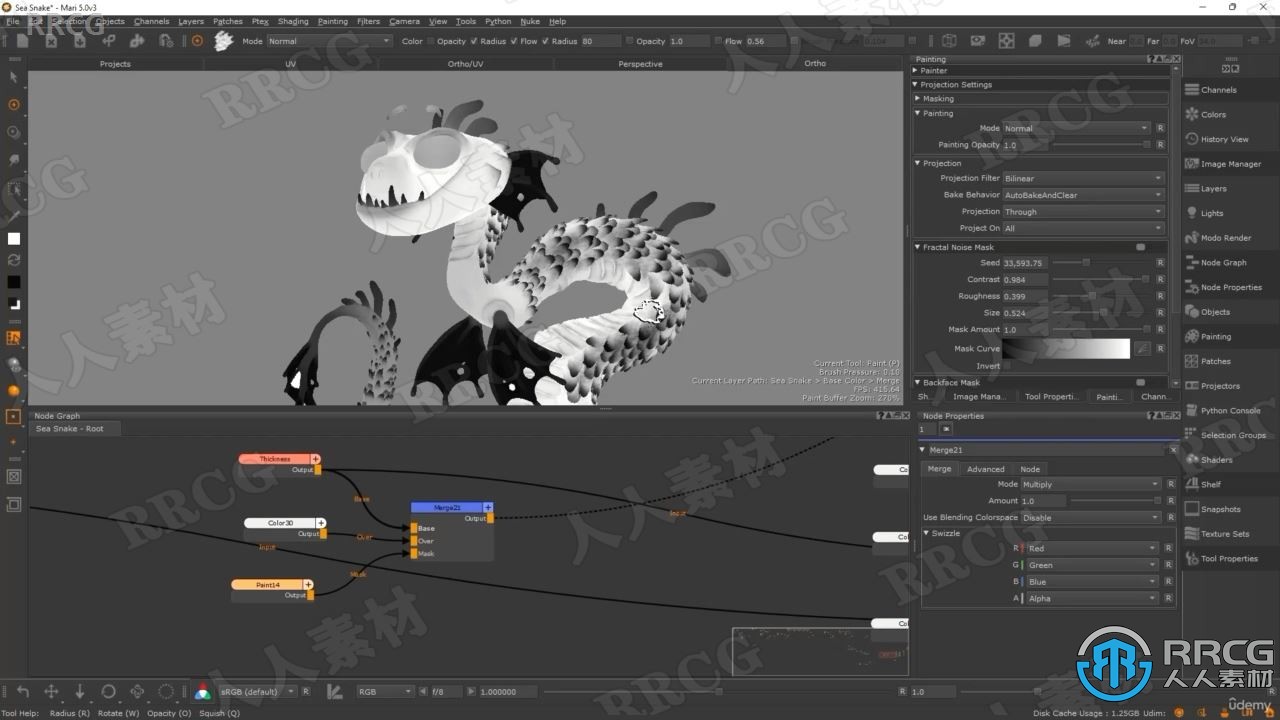This screenshot has width=1280, height=720.
Task: Reset Seed value with R button
Action: (1160, 263)
